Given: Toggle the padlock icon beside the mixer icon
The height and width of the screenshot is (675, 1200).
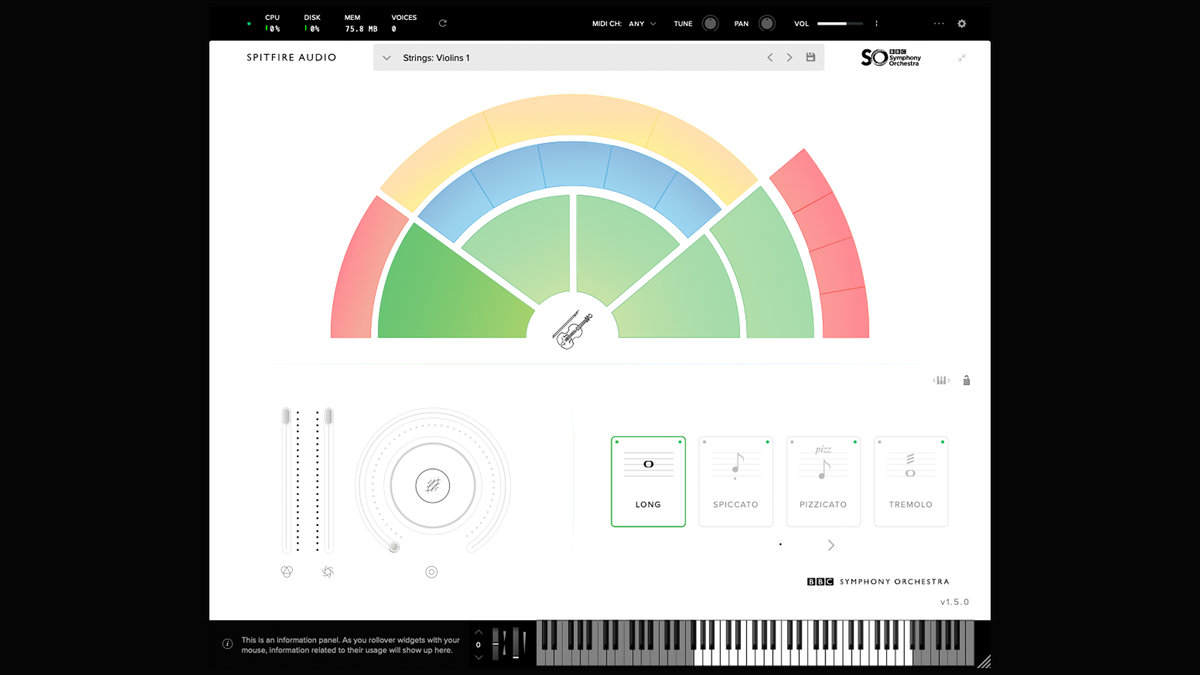Looking at the screenshot, I should pos(966,380).
